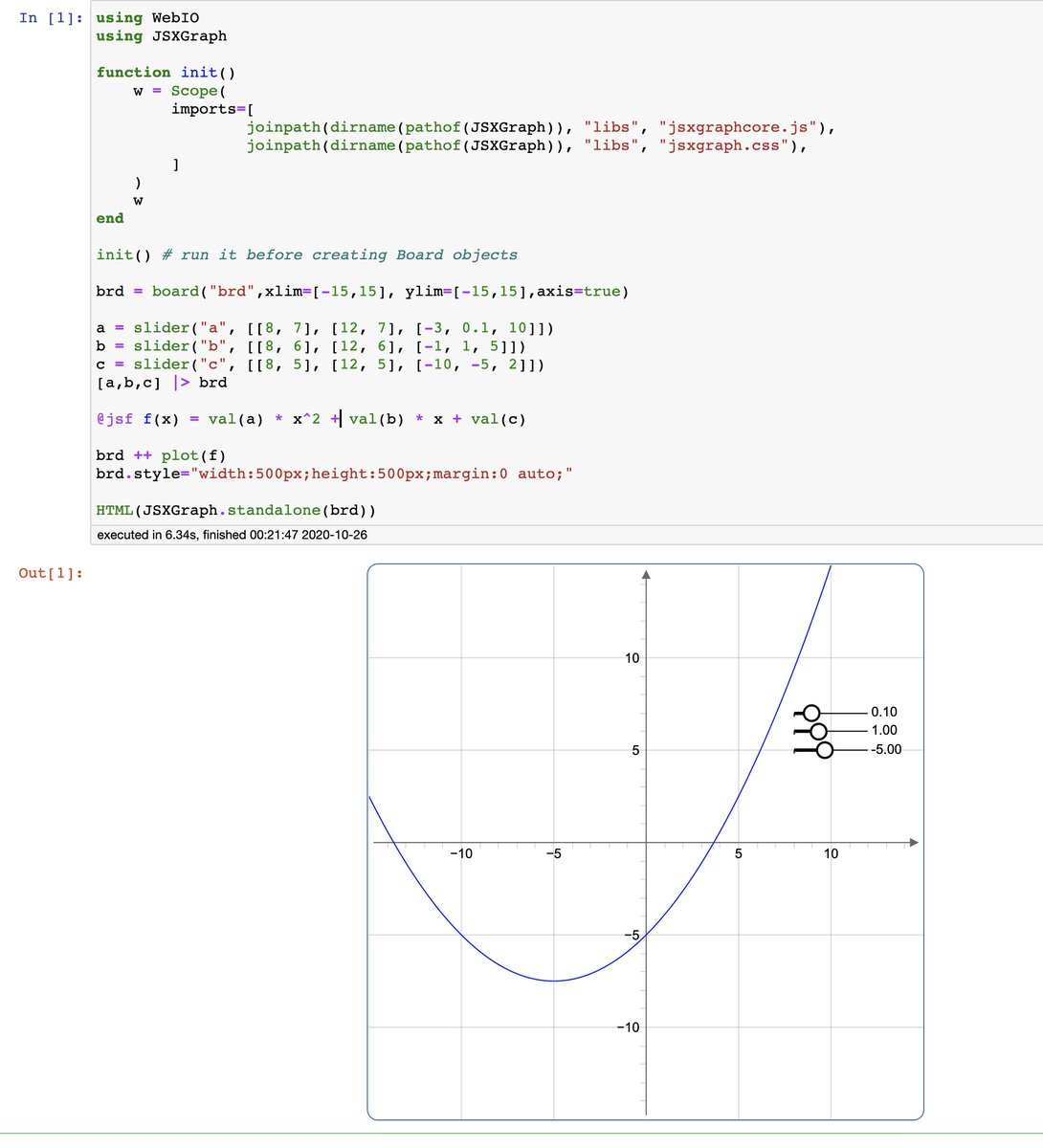1043x1148 pixels.
Task: Click the x-axis label −10
Action: (x=461, y=853)
